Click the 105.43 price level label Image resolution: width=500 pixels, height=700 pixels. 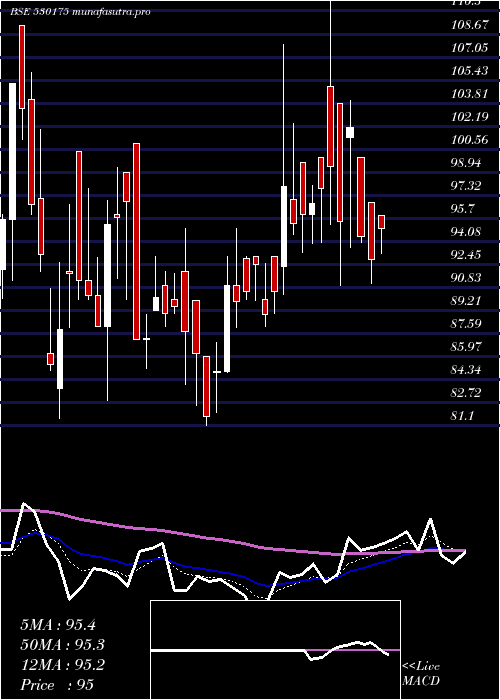(469, 71)
